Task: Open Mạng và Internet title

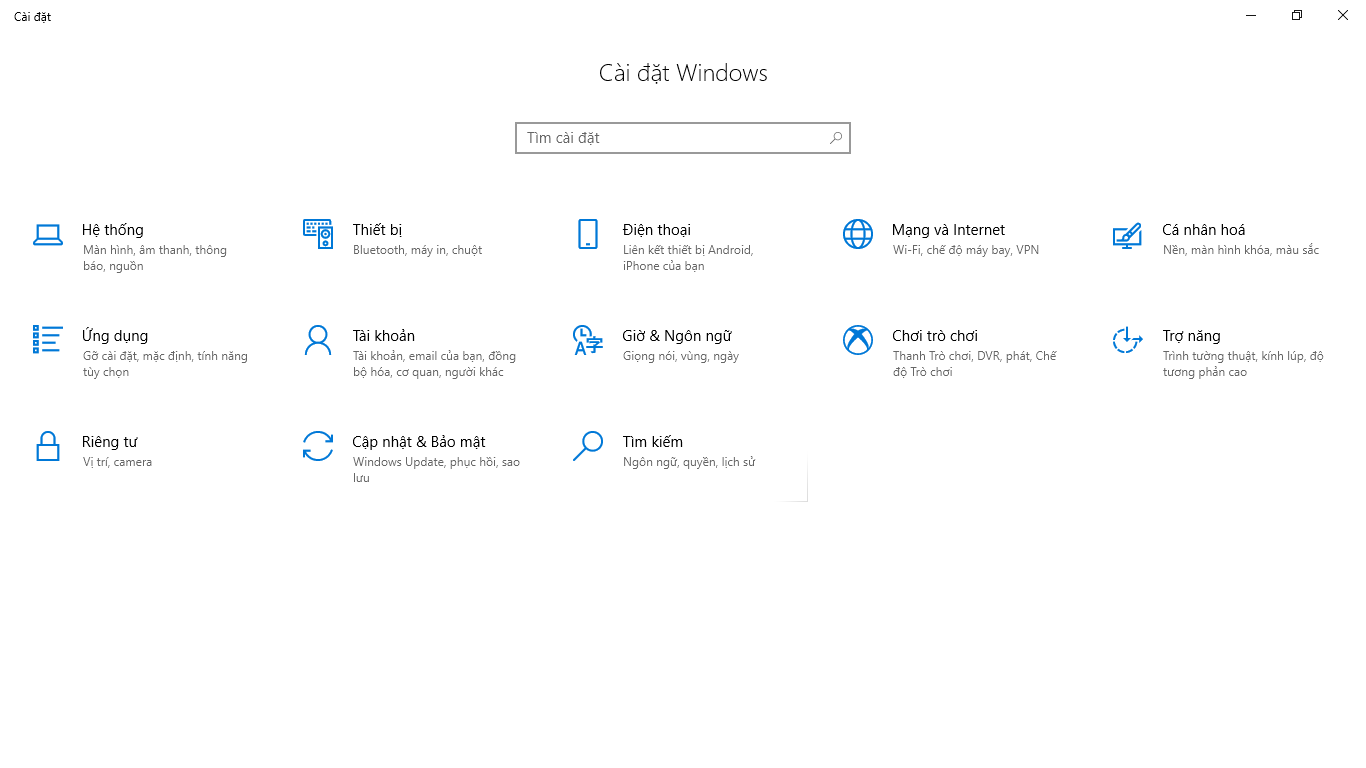Action: click(x=948, y=230)
